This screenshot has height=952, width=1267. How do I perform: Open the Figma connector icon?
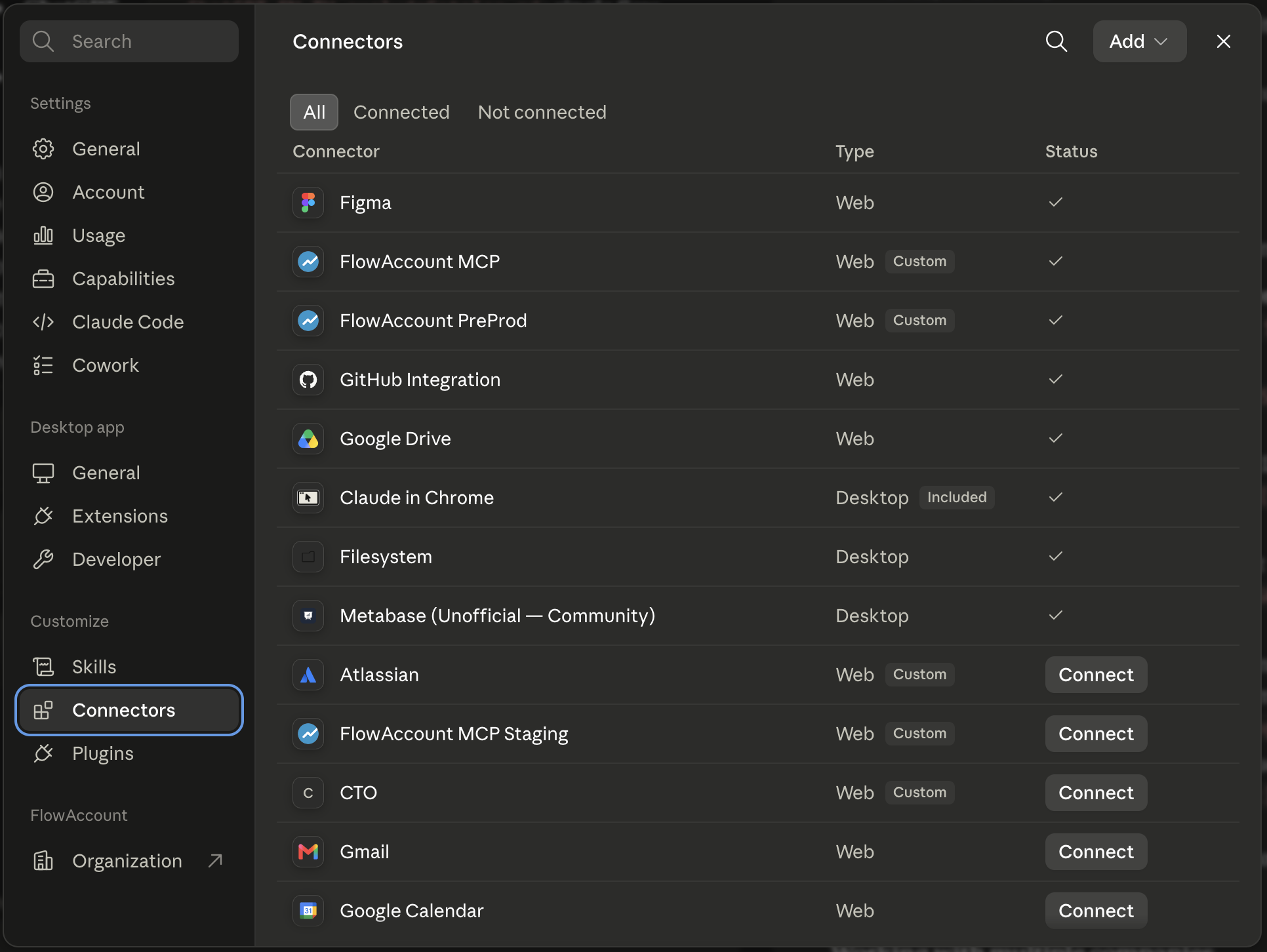(x=308, y=203)
